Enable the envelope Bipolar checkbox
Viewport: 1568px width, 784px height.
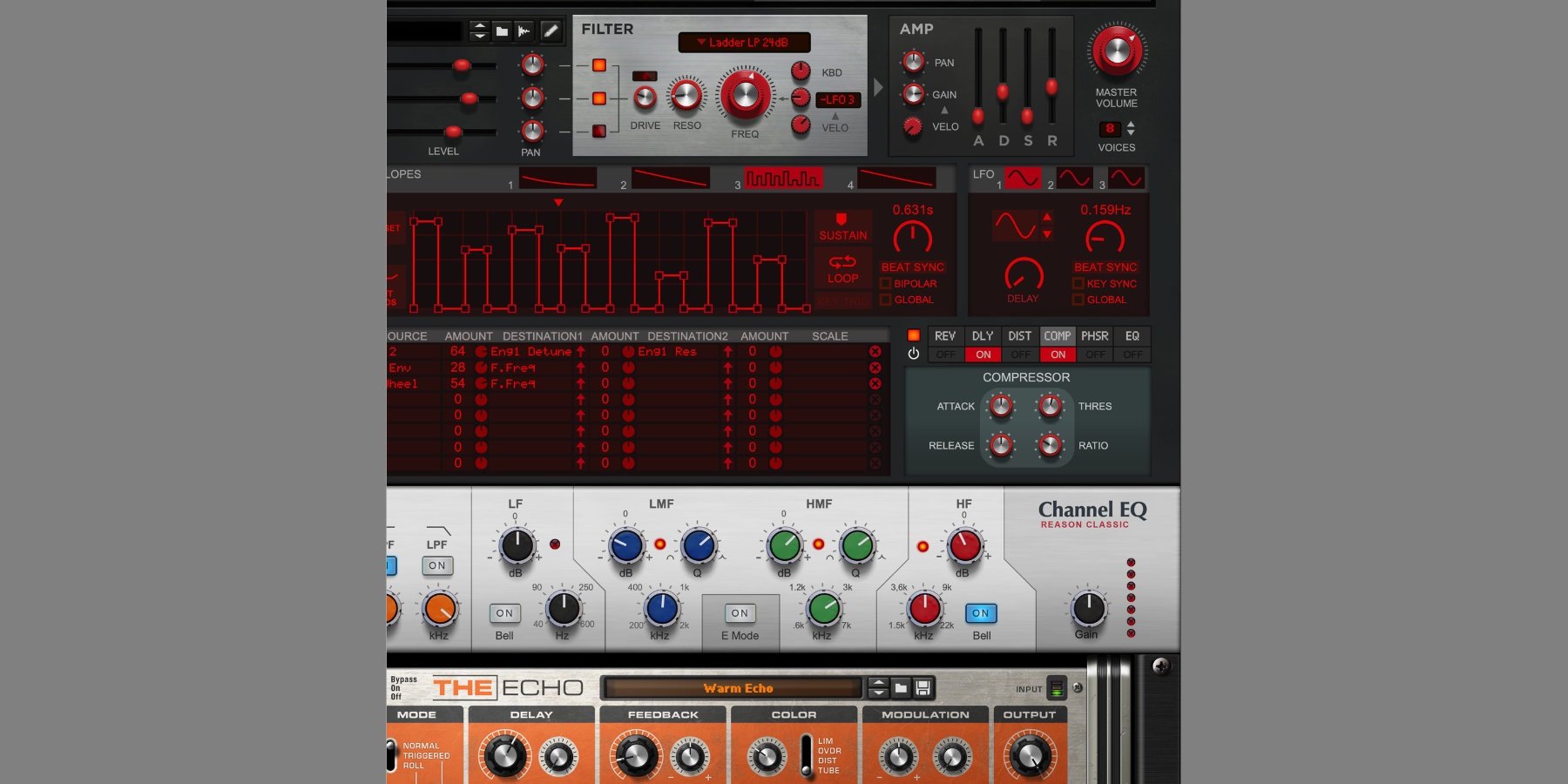(x=886, y=284)
